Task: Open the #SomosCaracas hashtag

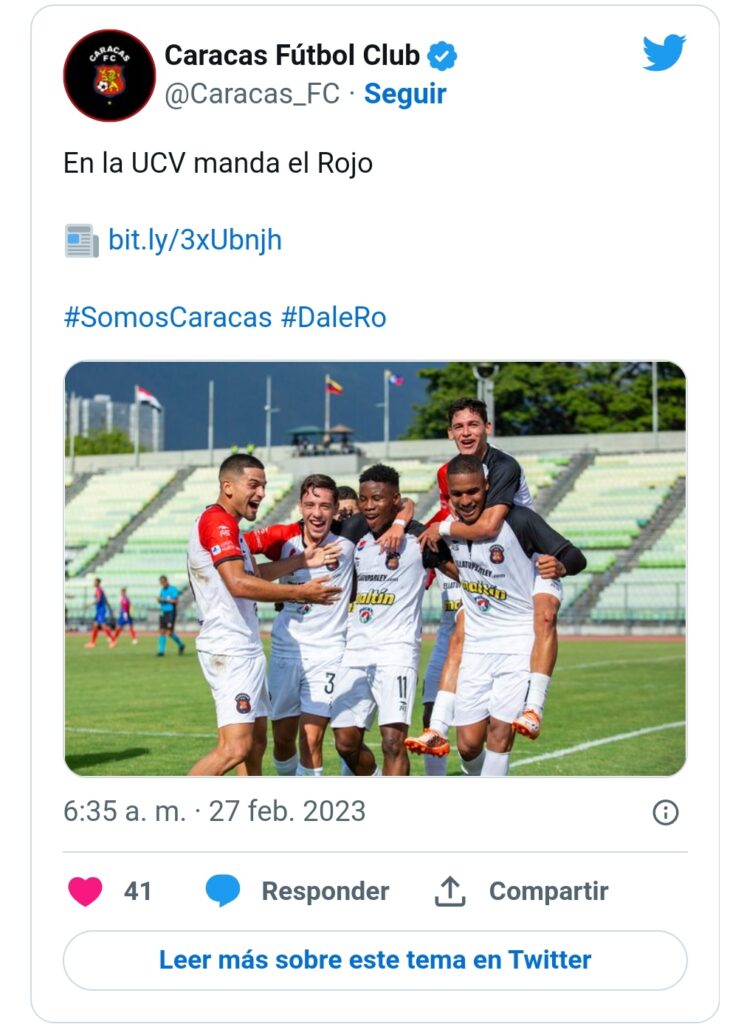Action: [x=167, y=317]
